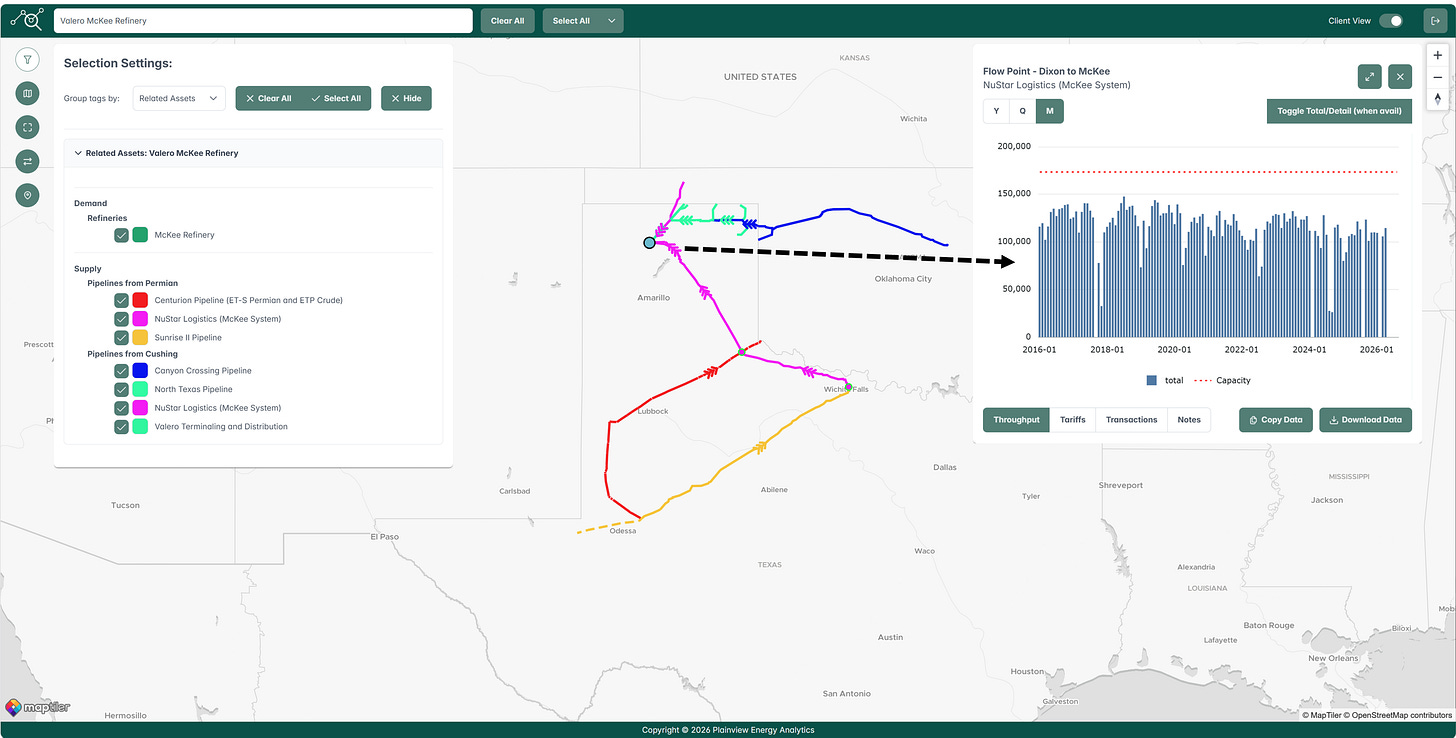Click the location pin sidebar icon
Screen dimensions: 1456x738
tap(27, 195)
